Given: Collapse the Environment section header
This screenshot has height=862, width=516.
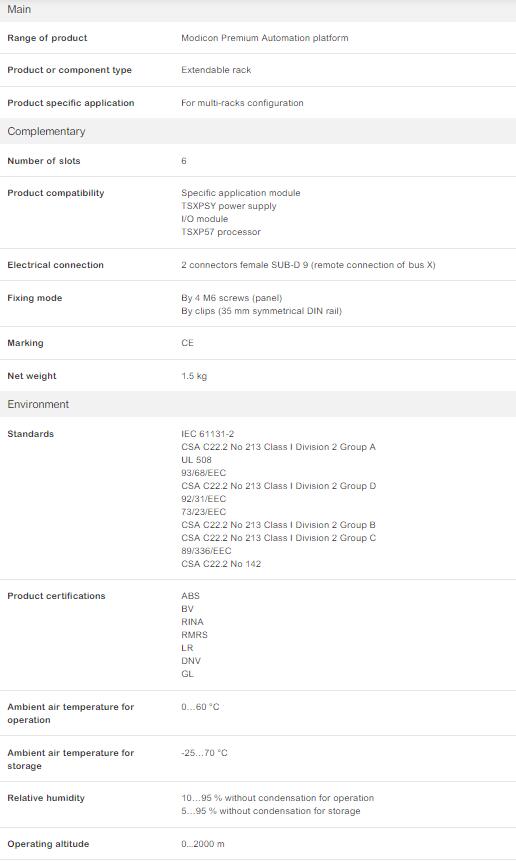Looking at the screenshot, I should [x=258, y=404].
